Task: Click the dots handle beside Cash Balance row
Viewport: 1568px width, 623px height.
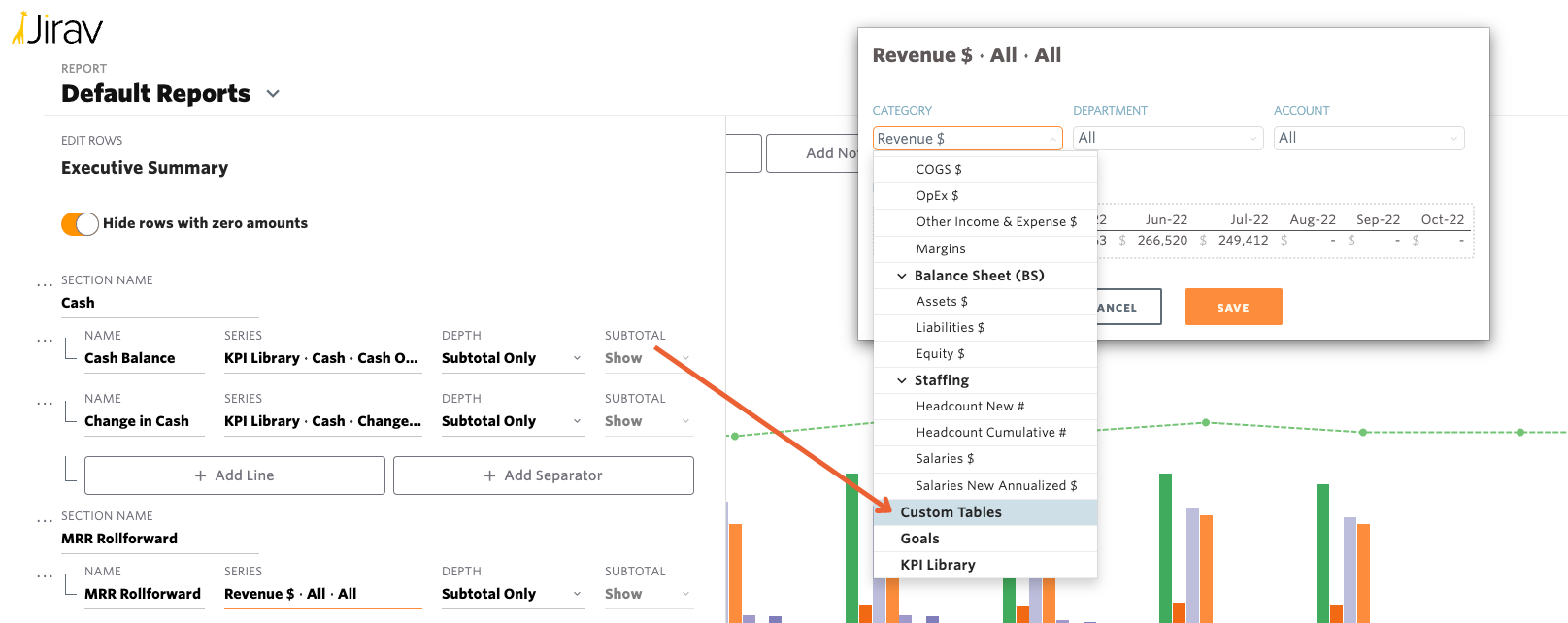Action: pos(45,341)
